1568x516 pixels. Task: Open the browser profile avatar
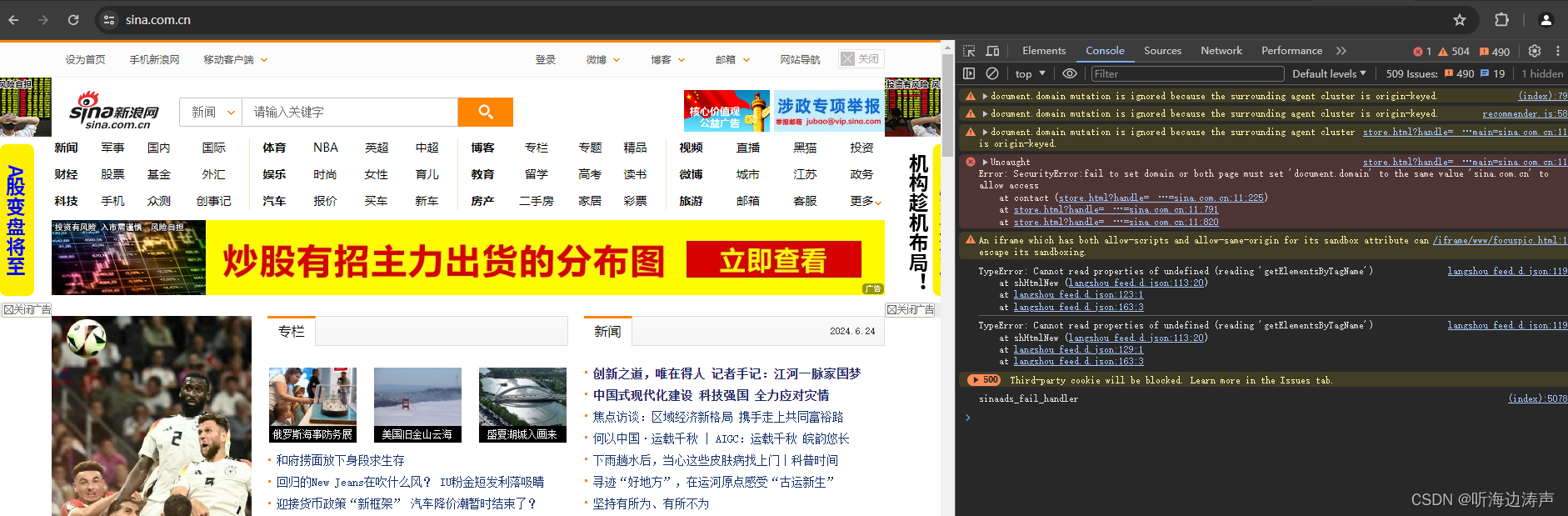tap(1546, 20)
